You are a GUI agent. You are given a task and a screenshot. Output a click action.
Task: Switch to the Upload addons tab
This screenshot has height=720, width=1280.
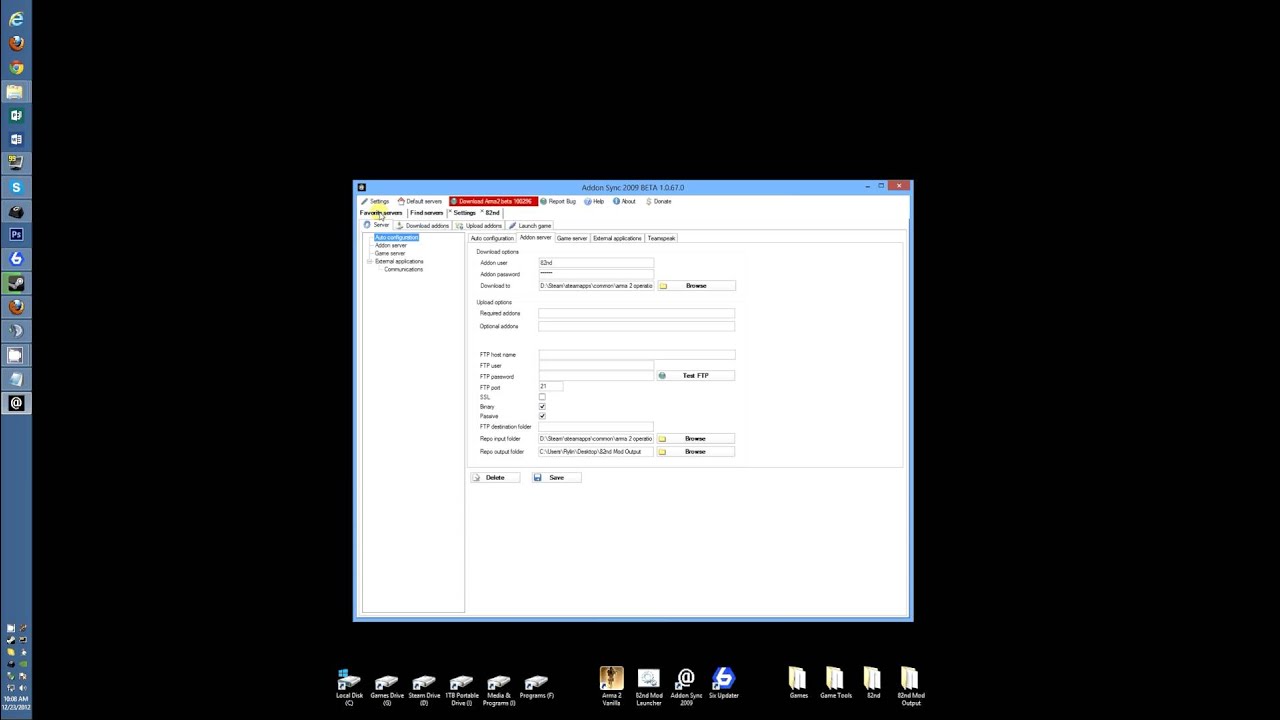coord(479,225)
